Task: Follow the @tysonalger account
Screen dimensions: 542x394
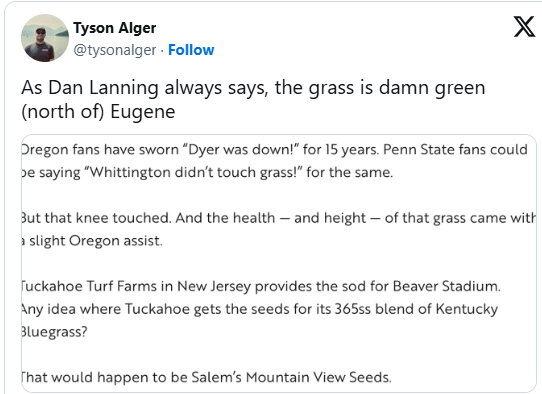Action: point(191,50)
